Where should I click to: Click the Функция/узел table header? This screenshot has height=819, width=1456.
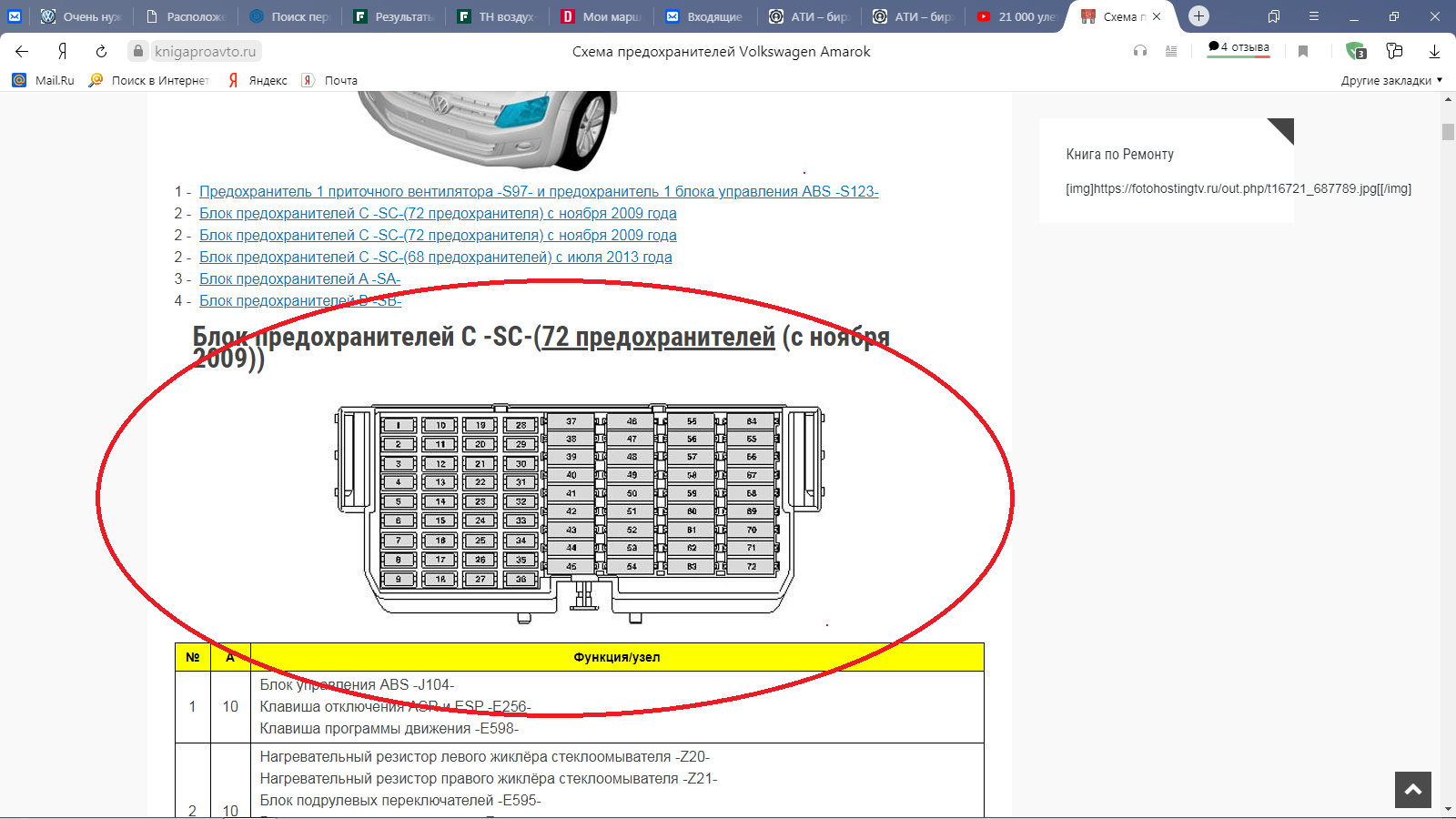pyautogui.click(x=617, y=657)
